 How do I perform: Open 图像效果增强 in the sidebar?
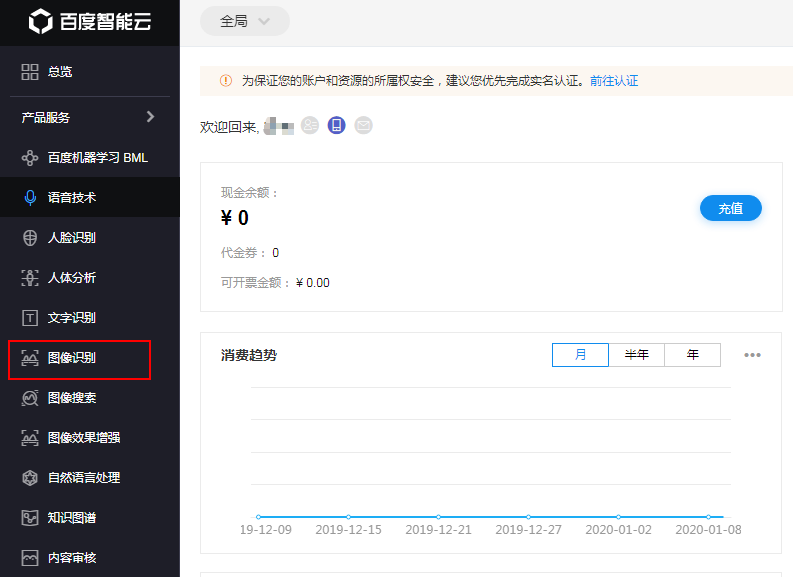coord(90,438)
